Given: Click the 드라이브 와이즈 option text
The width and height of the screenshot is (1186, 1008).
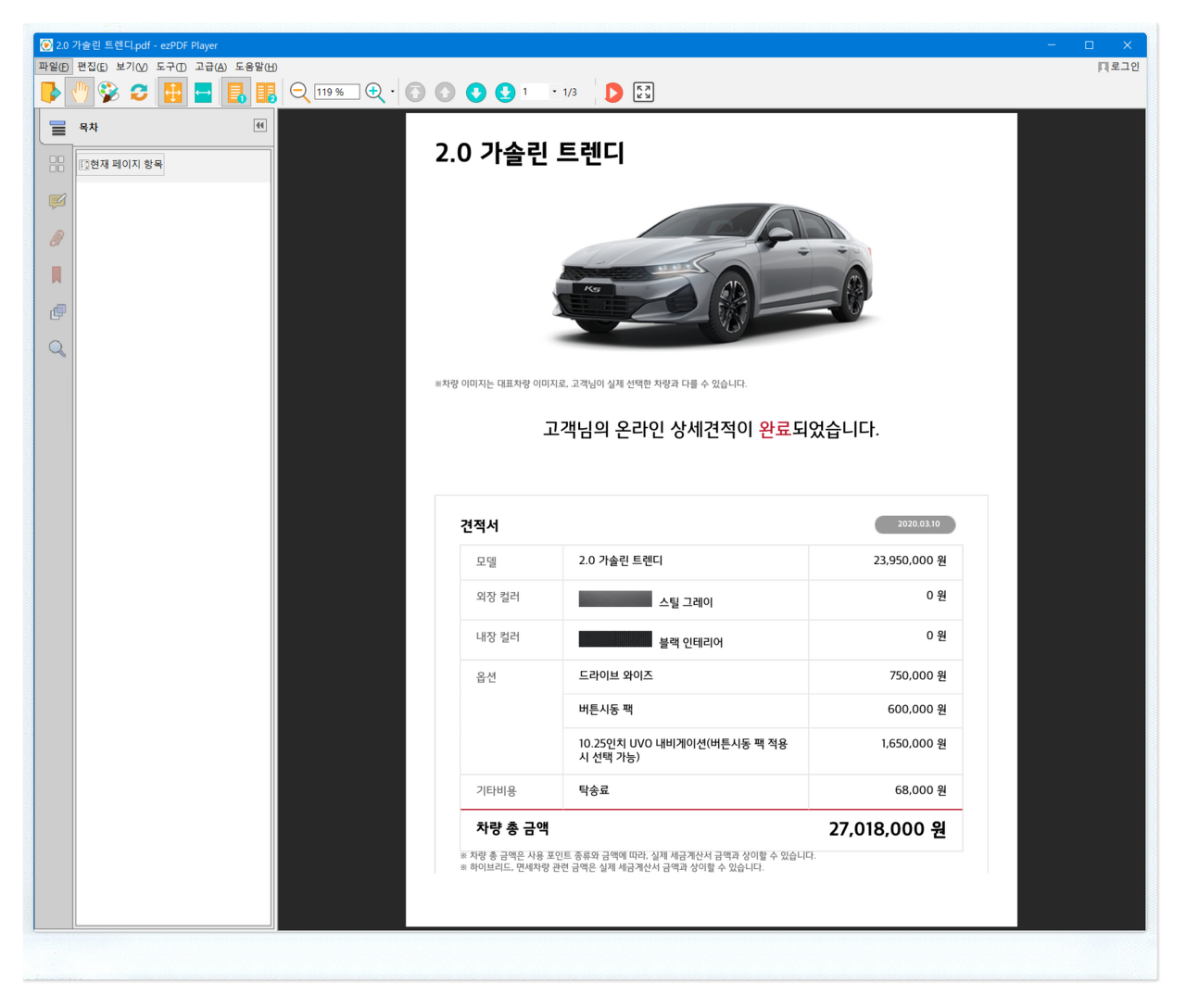Looking at the screenshot, I should [616, 675].
